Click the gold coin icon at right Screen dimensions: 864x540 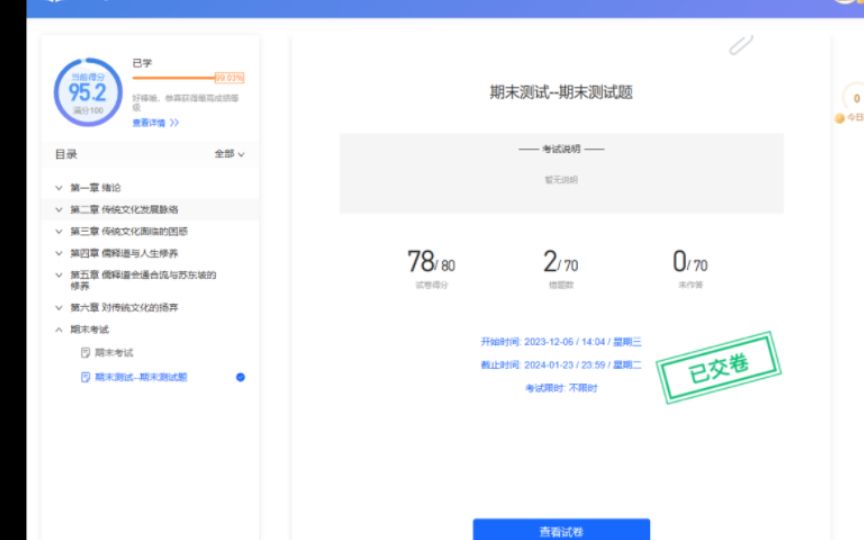click(x=840, y=118)
